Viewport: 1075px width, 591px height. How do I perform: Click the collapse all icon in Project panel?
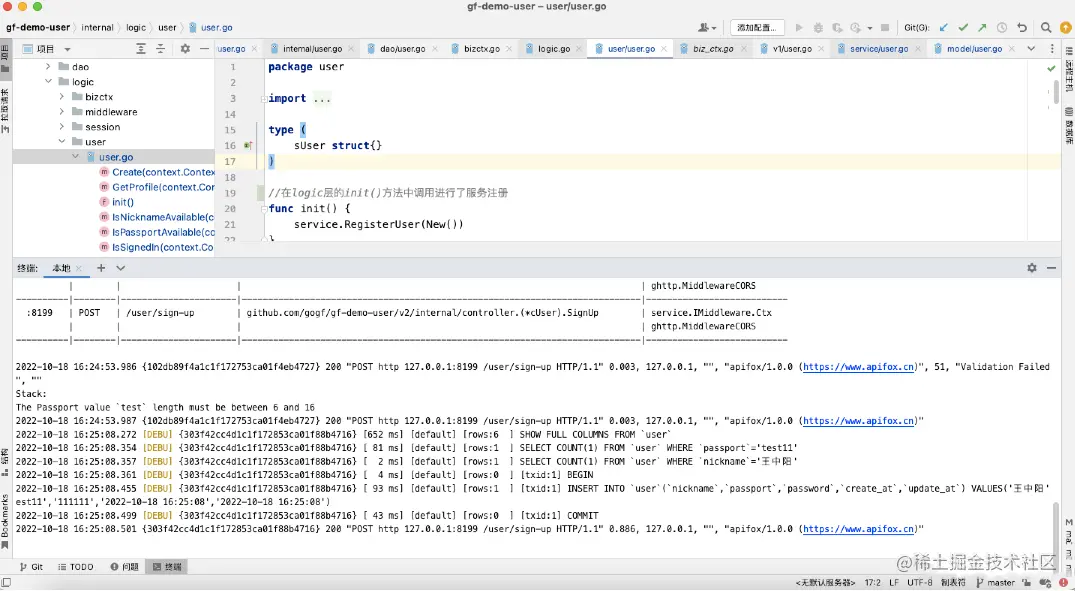[160, 49]
